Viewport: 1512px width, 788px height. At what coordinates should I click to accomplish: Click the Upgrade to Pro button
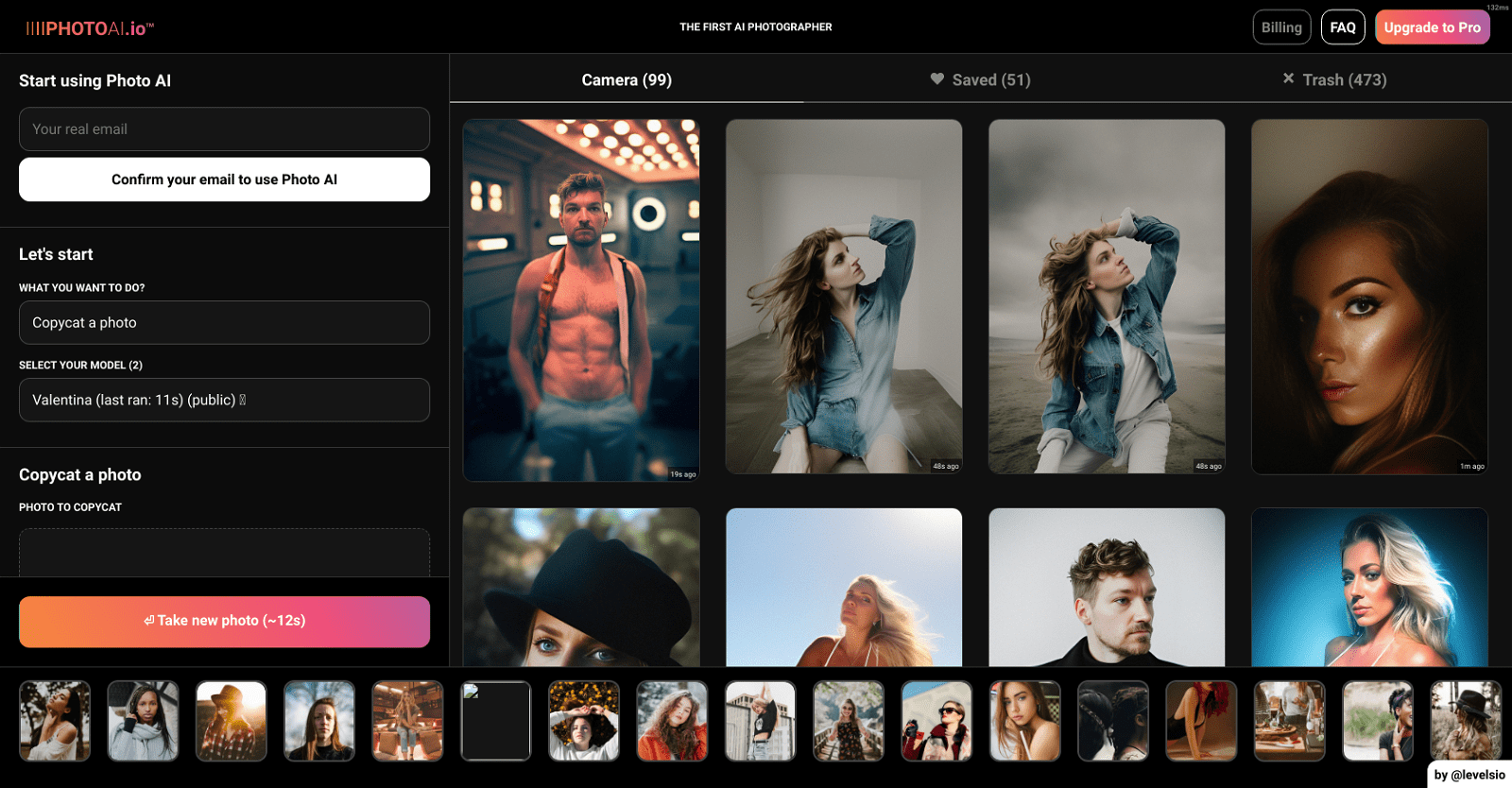(x=1433, y=27)
